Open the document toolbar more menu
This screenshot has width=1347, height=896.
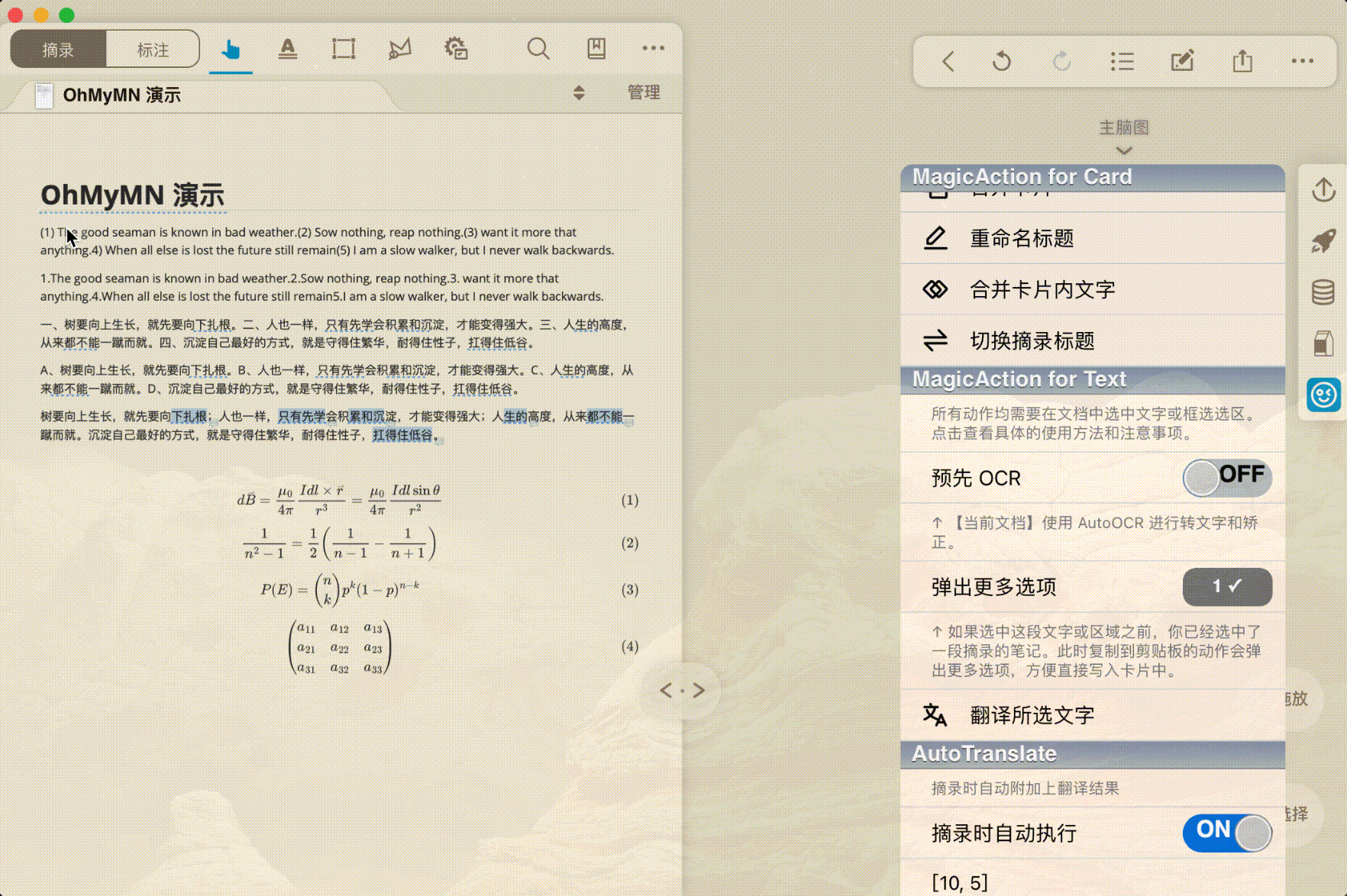pos(654,48)
